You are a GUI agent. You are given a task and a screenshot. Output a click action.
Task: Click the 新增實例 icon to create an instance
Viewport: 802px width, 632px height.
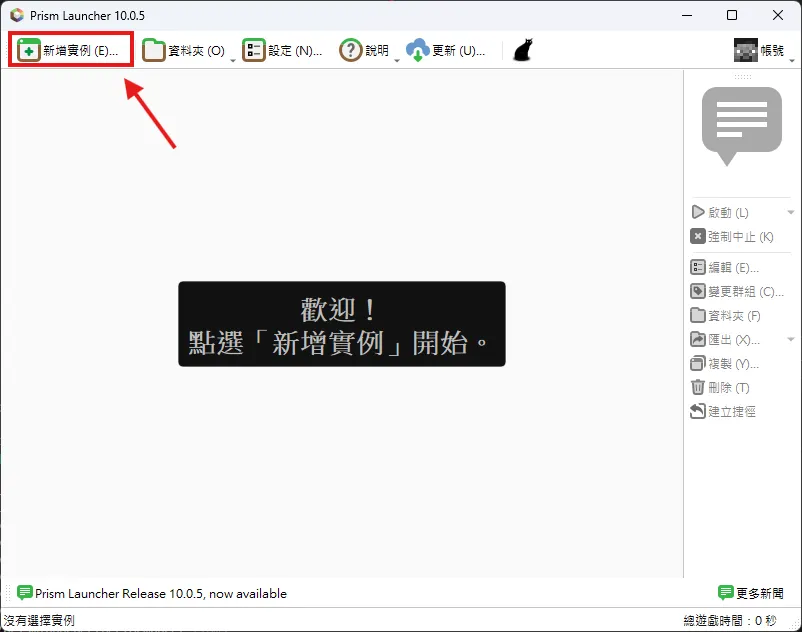[27, 48]
